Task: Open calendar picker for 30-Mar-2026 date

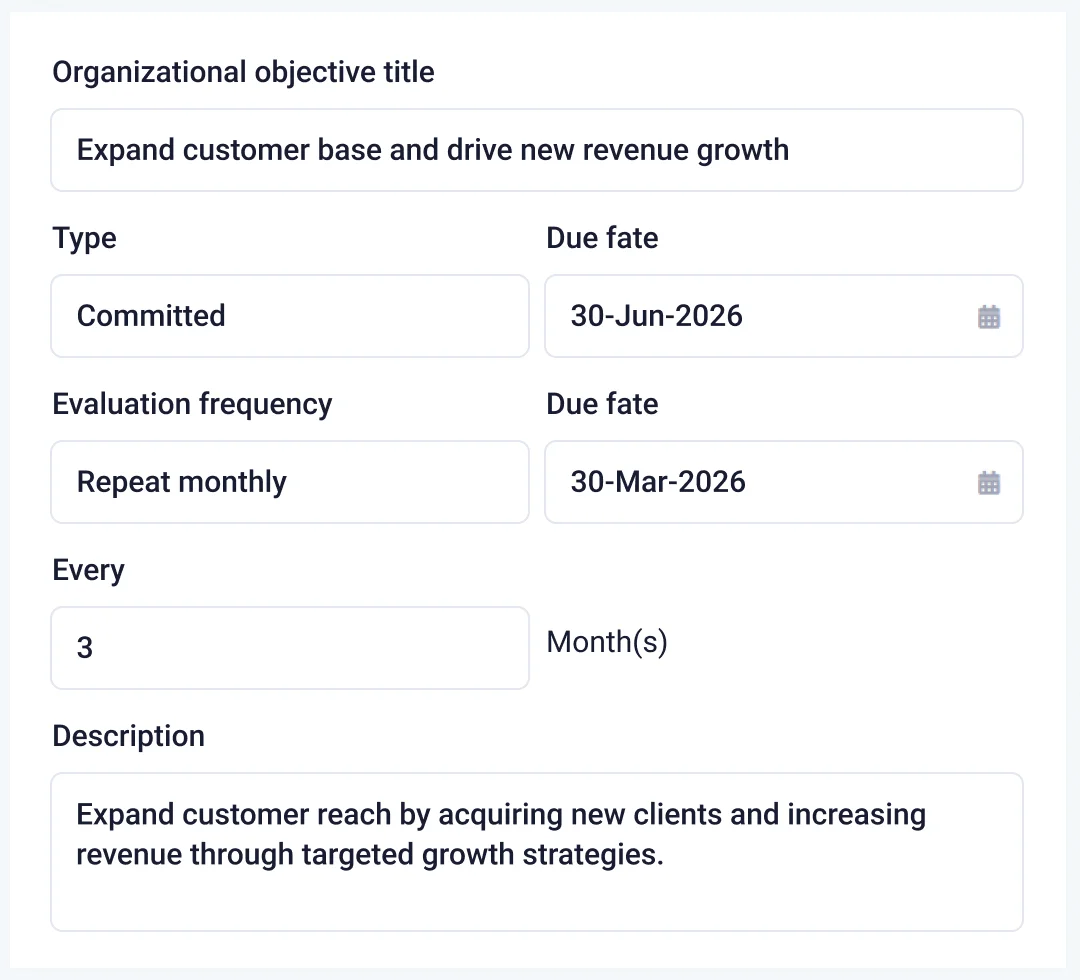Action: click(x=988, y=483)
